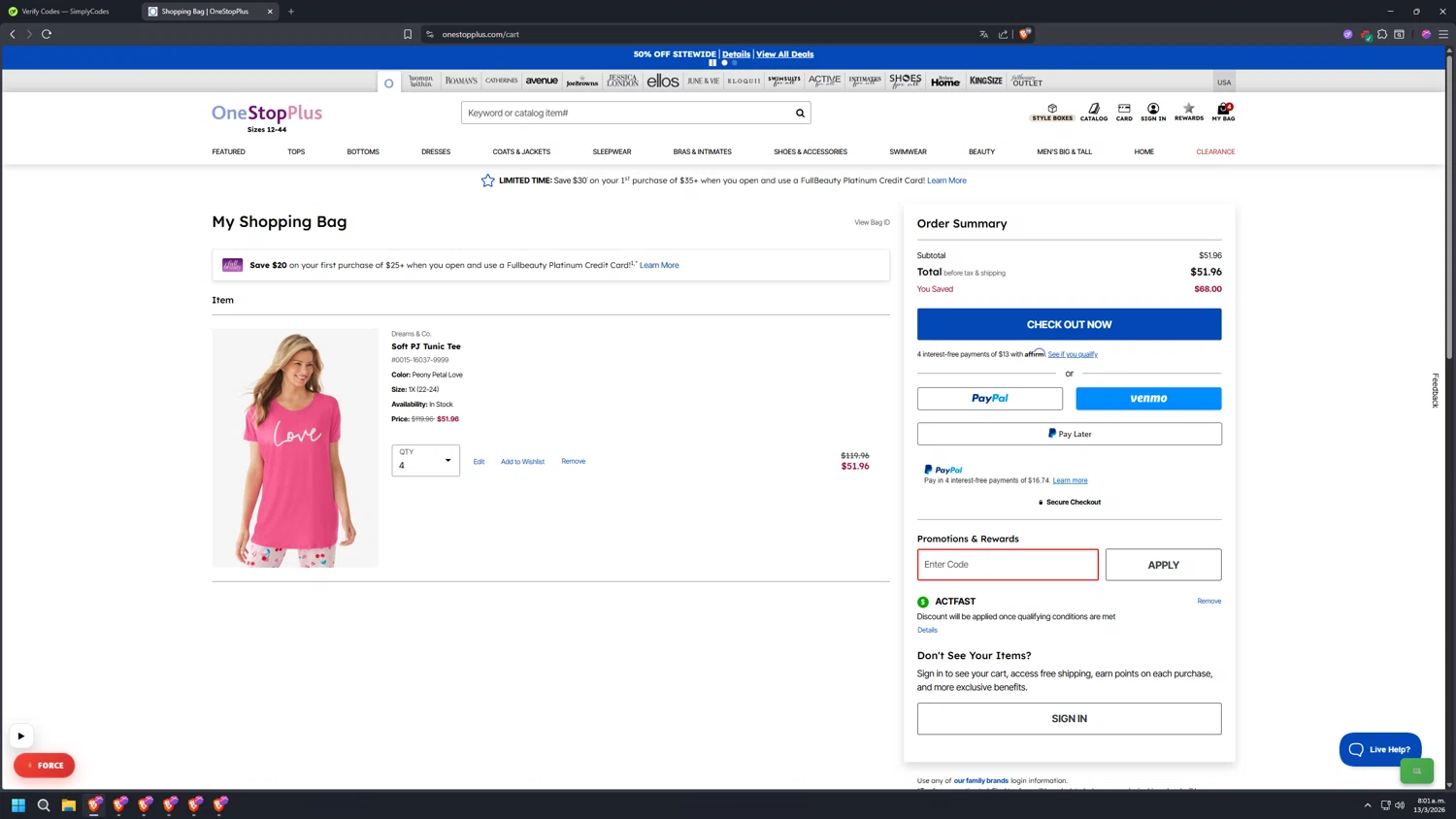The height and width of the screenshot is (819, 1456).
Task: Remove the Soft PJ Tunic Tee item
Action: click(x=573, y=462)
